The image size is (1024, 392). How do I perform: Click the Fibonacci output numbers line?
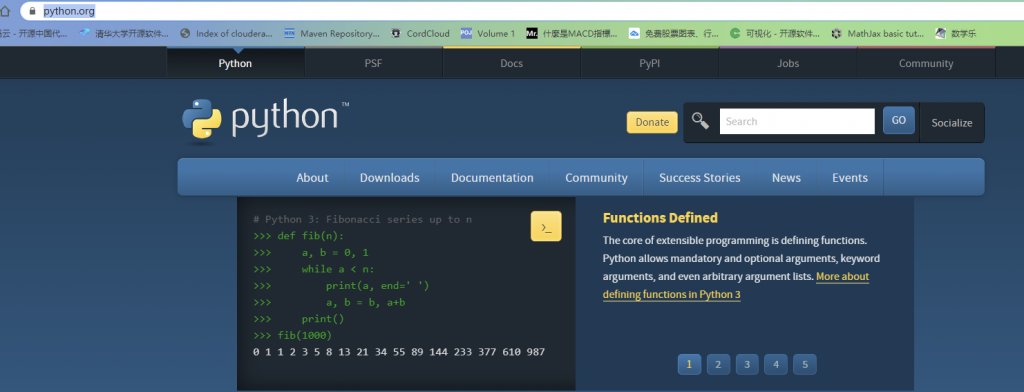tap(399, 352)
